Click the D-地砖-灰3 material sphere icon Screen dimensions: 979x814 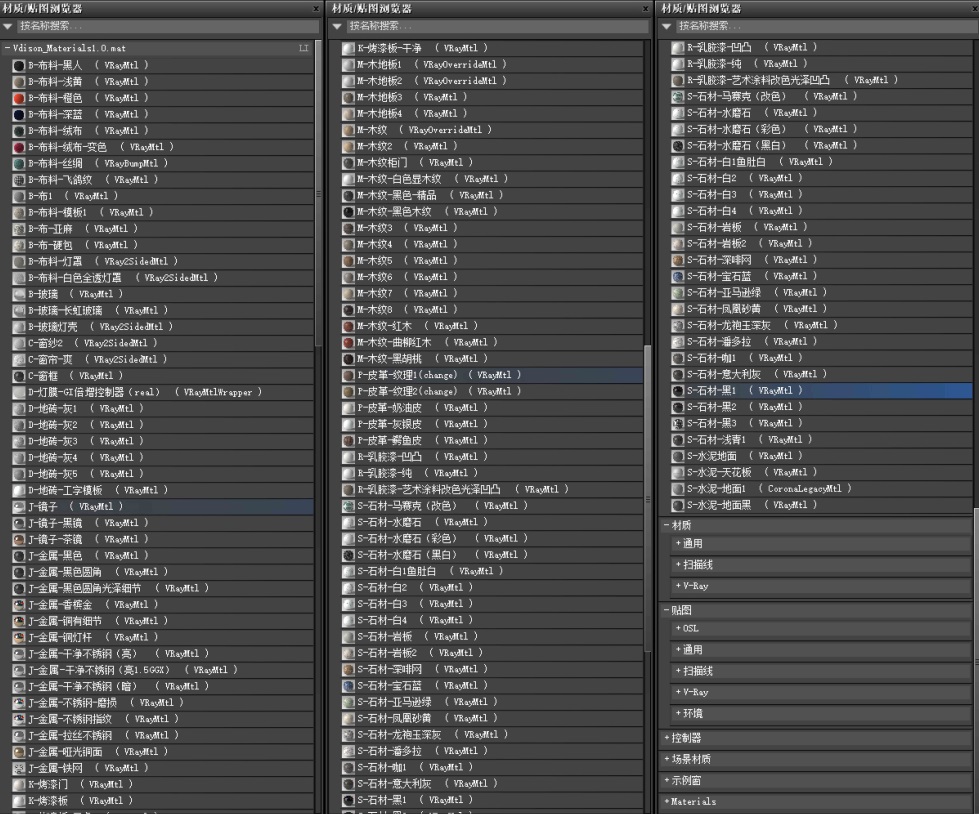pyautogui.click(x=19, y=441)
